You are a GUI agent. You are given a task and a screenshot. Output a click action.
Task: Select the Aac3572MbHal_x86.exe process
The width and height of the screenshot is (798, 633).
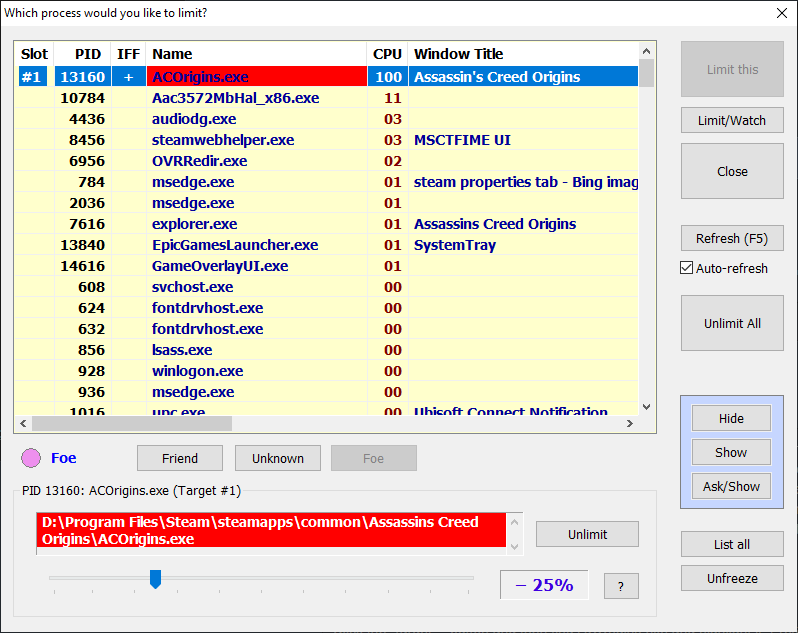326,98
